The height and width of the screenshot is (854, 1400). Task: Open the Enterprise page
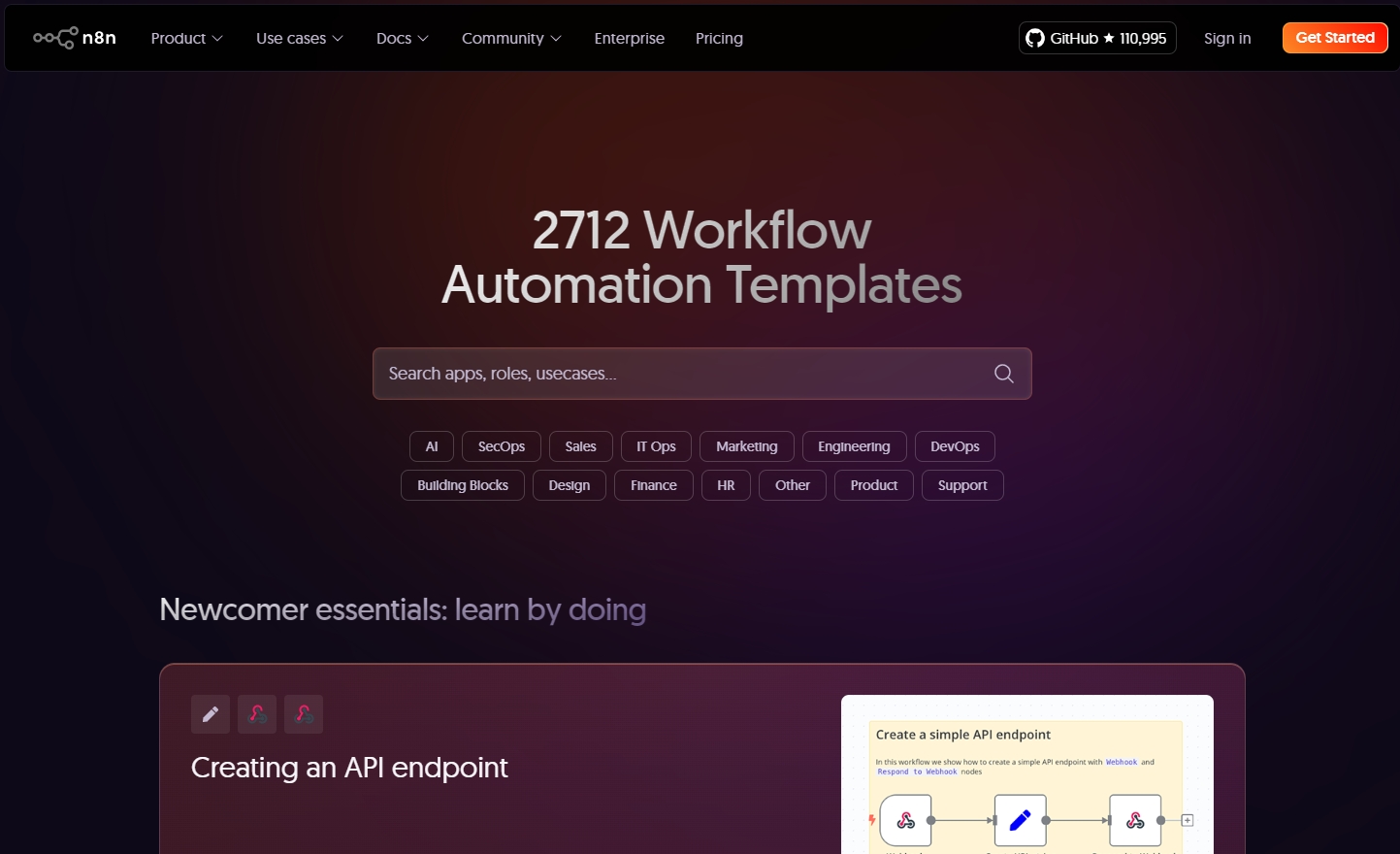[630, 38]
